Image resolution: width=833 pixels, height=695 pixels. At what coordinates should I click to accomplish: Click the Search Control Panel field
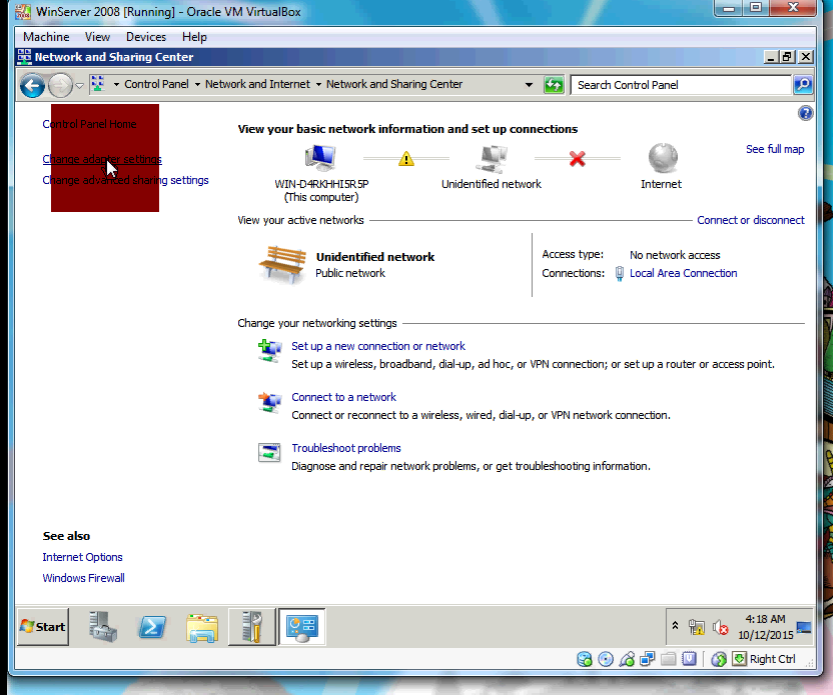tap(681, 85)
